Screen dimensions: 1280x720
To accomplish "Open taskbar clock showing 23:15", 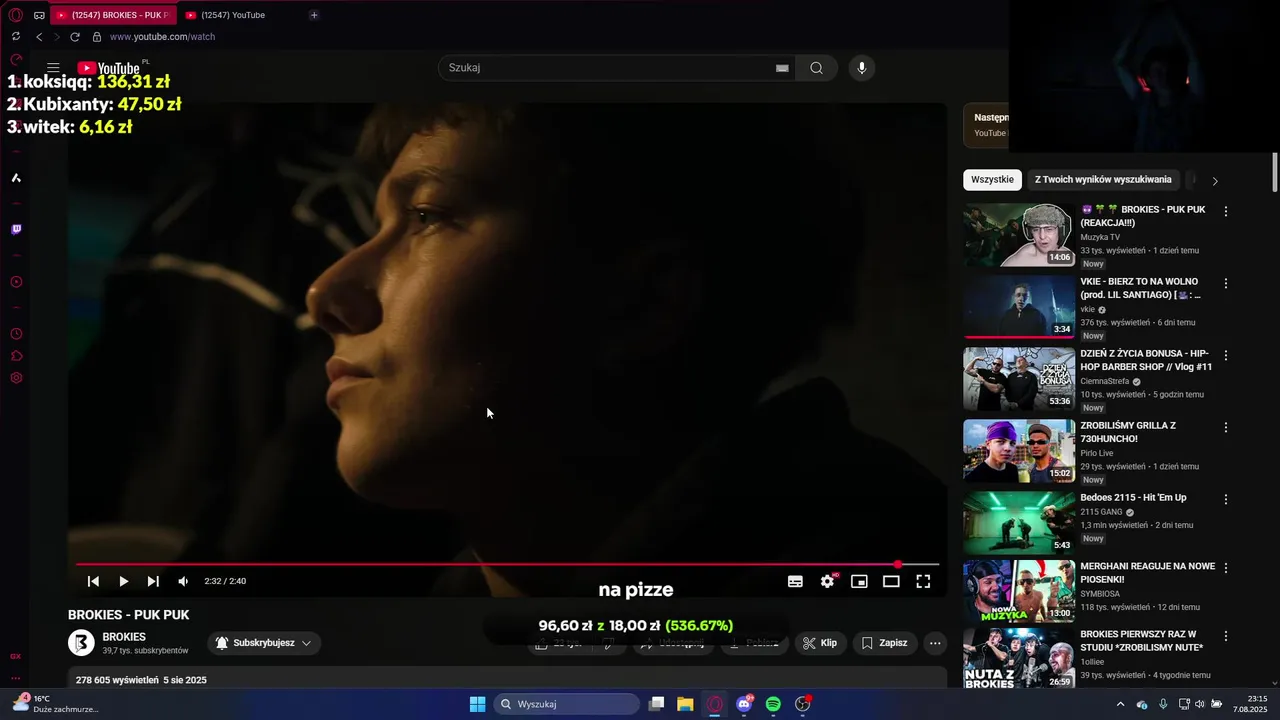I will pyautogui.click(x=1249, y=704).
